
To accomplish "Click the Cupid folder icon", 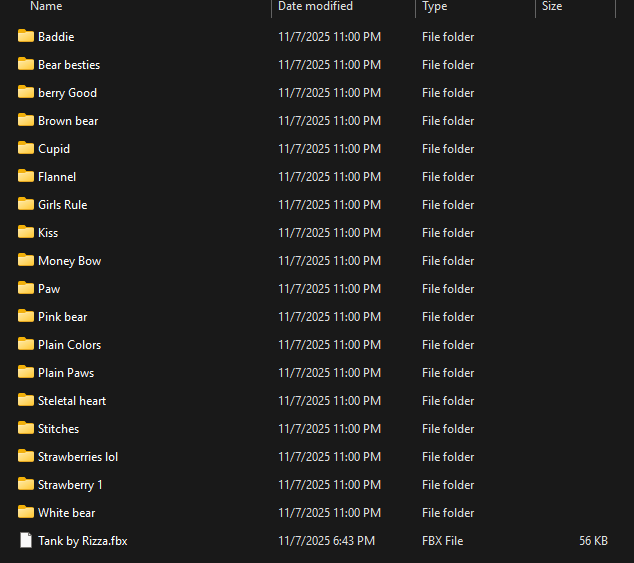I will [26, 149].
